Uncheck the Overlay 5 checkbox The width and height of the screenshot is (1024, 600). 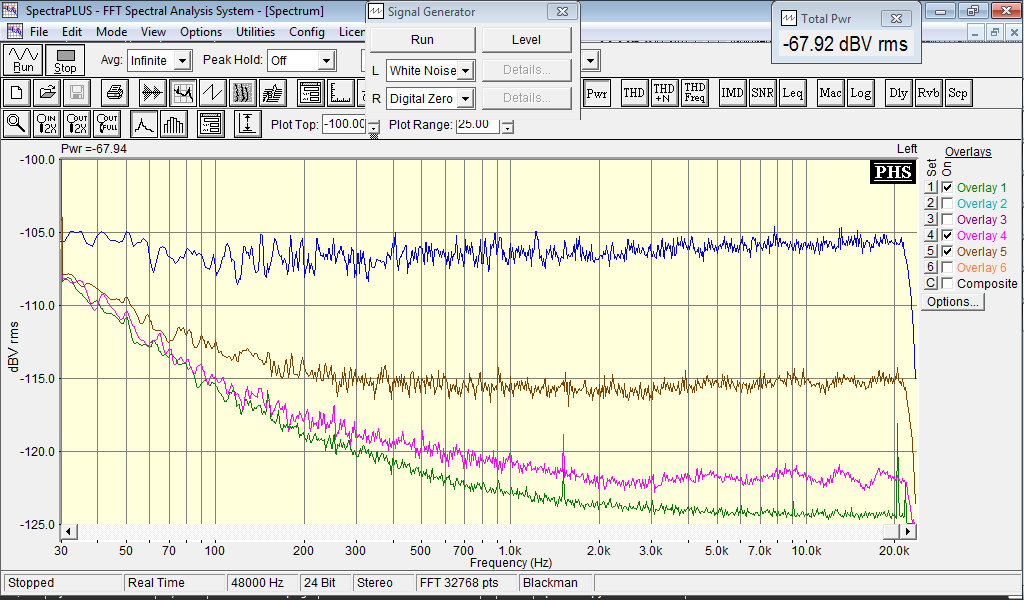point(948,251)
